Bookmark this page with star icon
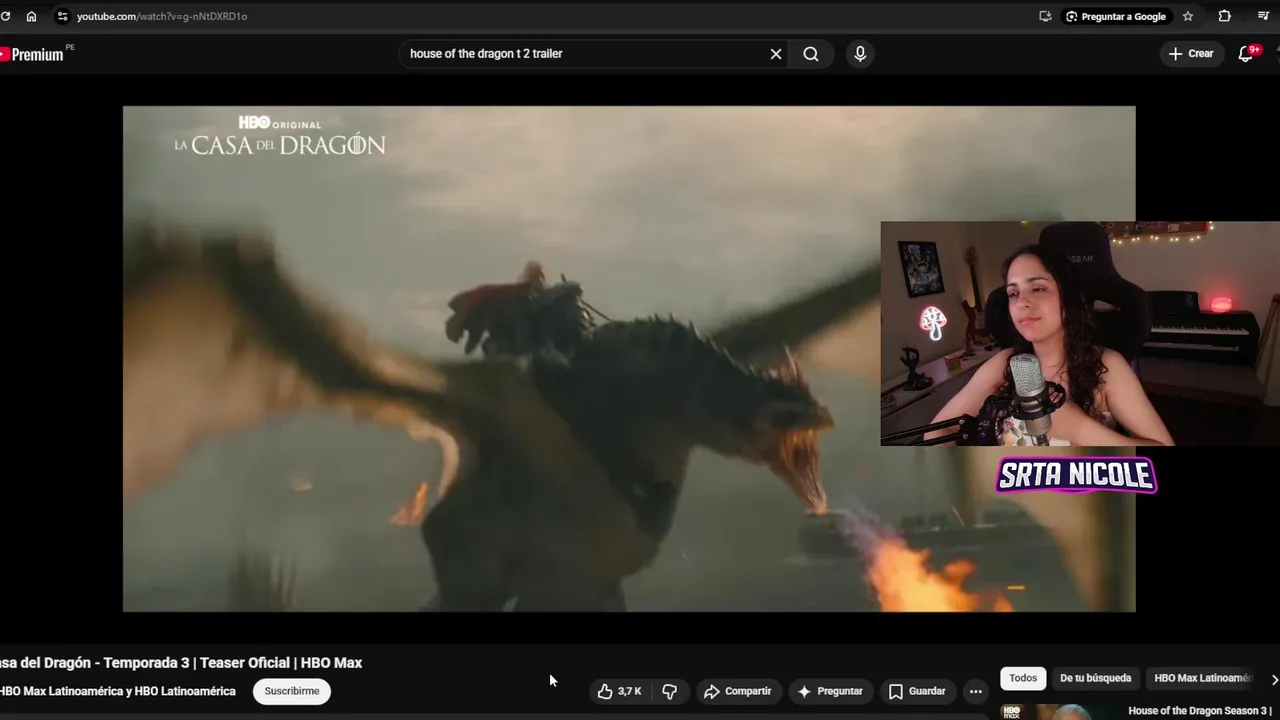1280x720 pixels. click(1188, 16)
